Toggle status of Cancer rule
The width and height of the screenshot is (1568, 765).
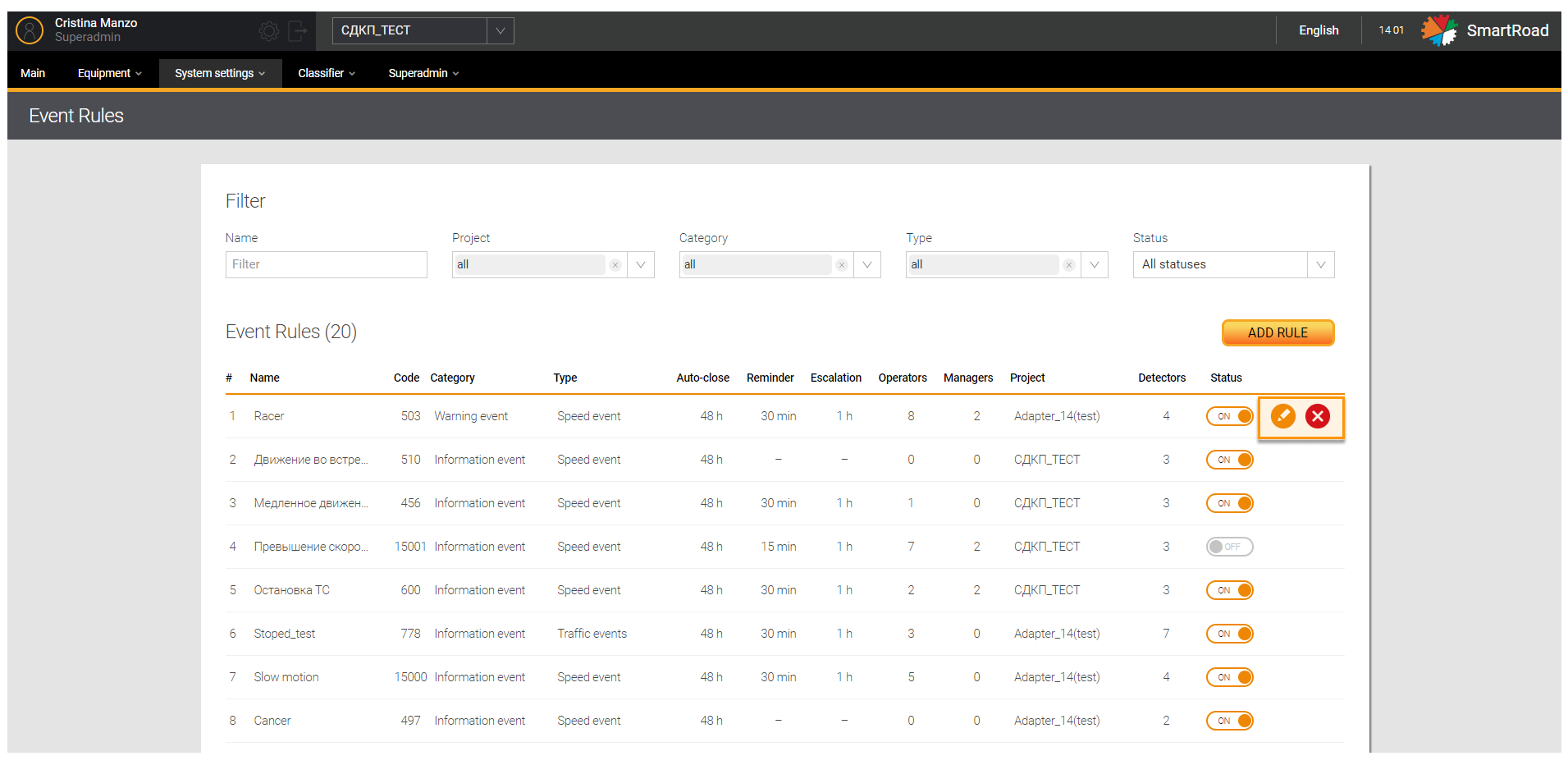pos(1229,721)
